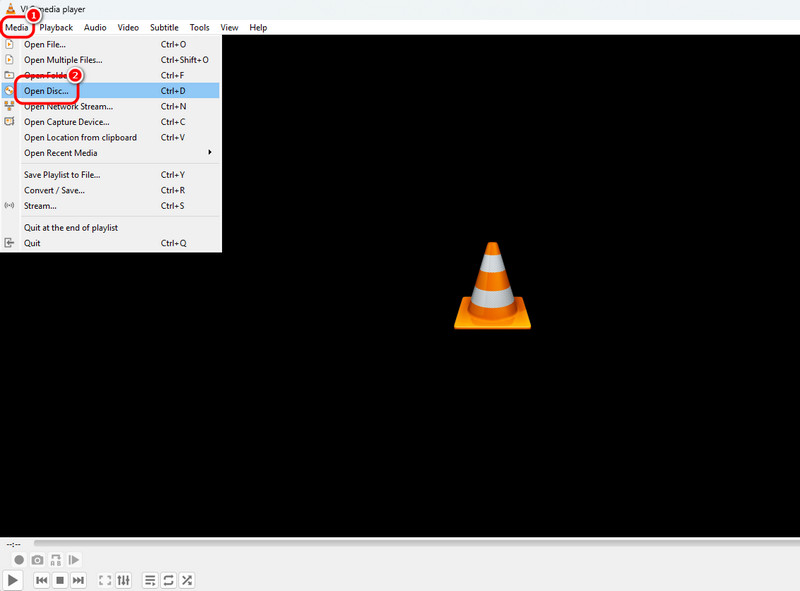Click the Stream broadcast icon
This screenshot has height=591, width=800.
click(9, 205)
